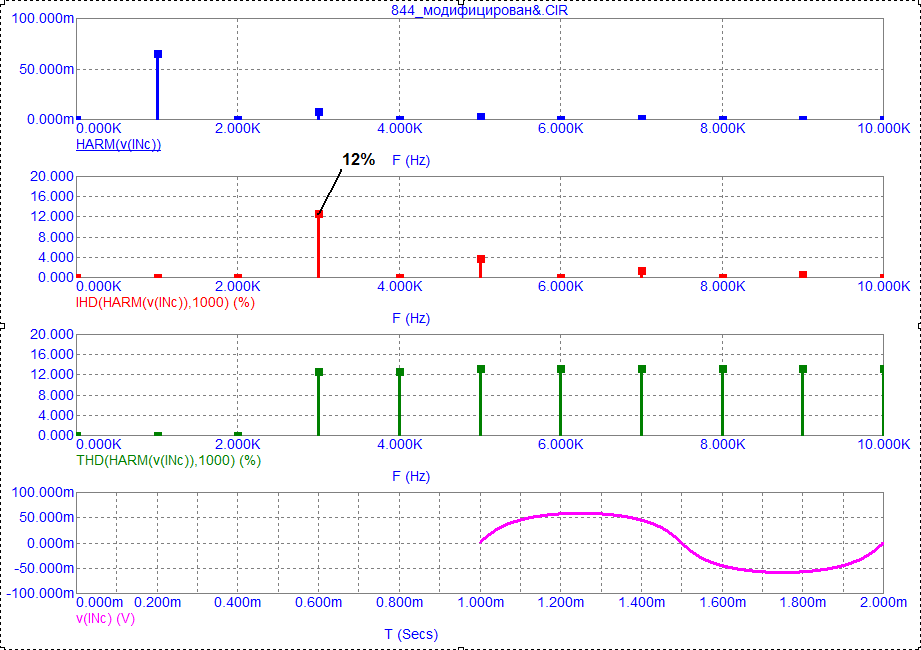Click the 1.000m time axis tick label
921x650 pixels.
[480, 602]
